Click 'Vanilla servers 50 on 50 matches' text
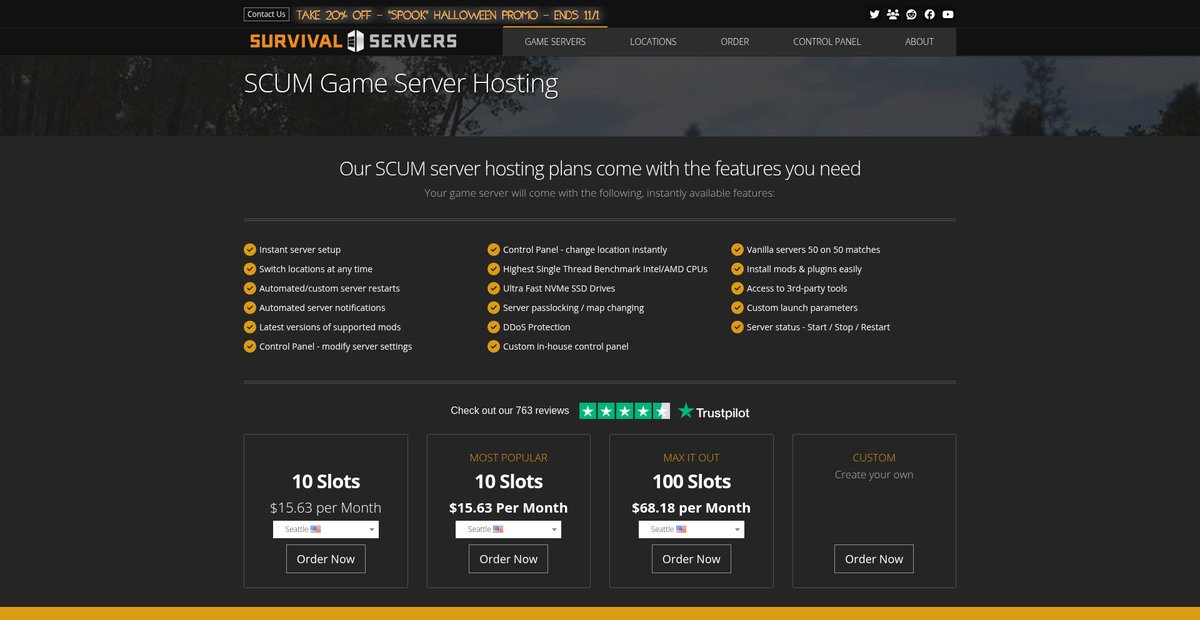1200x620 pixels. pos(813,250)
